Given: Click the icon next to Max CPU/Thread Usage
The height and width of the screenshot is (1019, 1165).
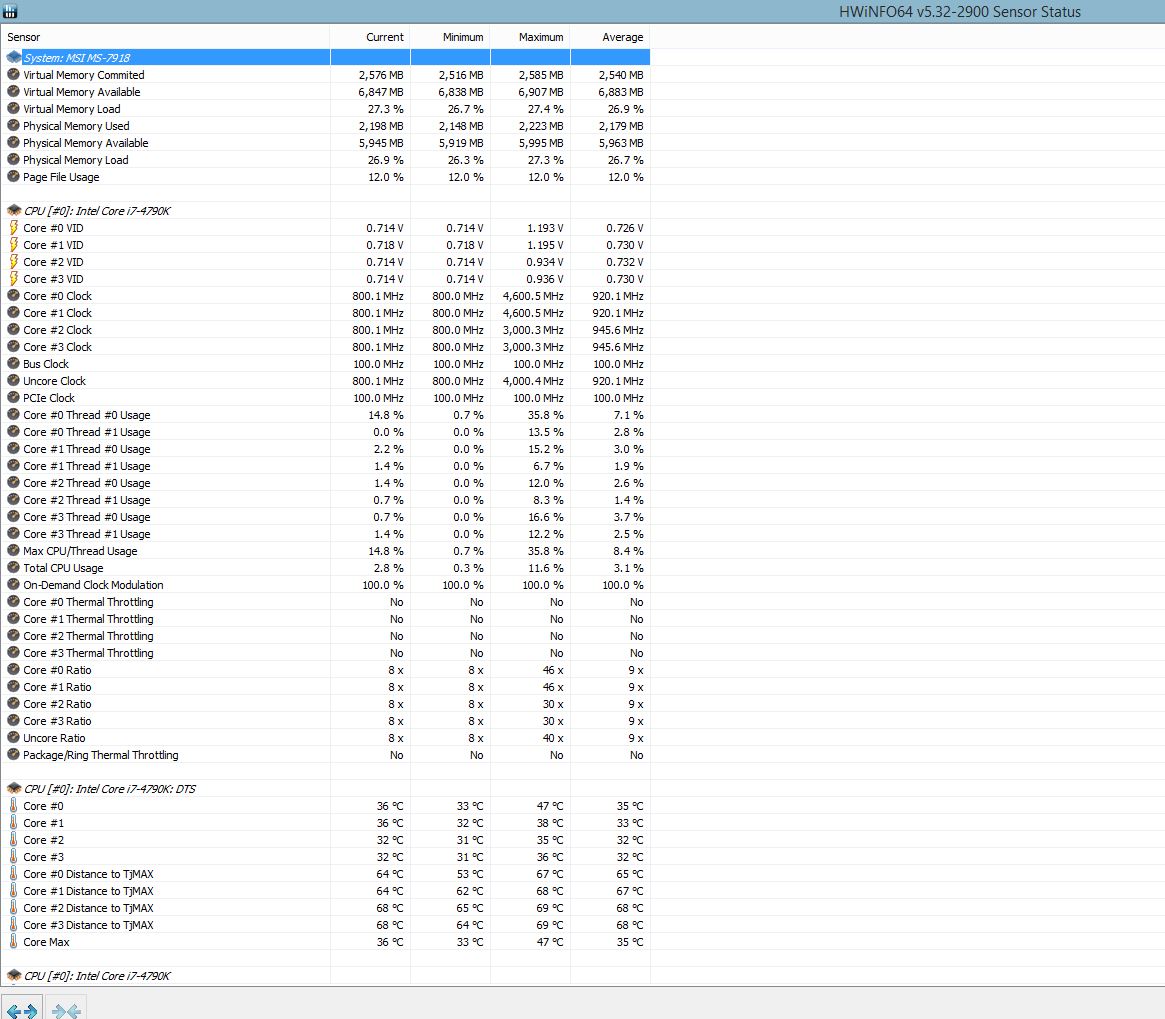Looking at the screenshot, I should click(x=13, y=551).
